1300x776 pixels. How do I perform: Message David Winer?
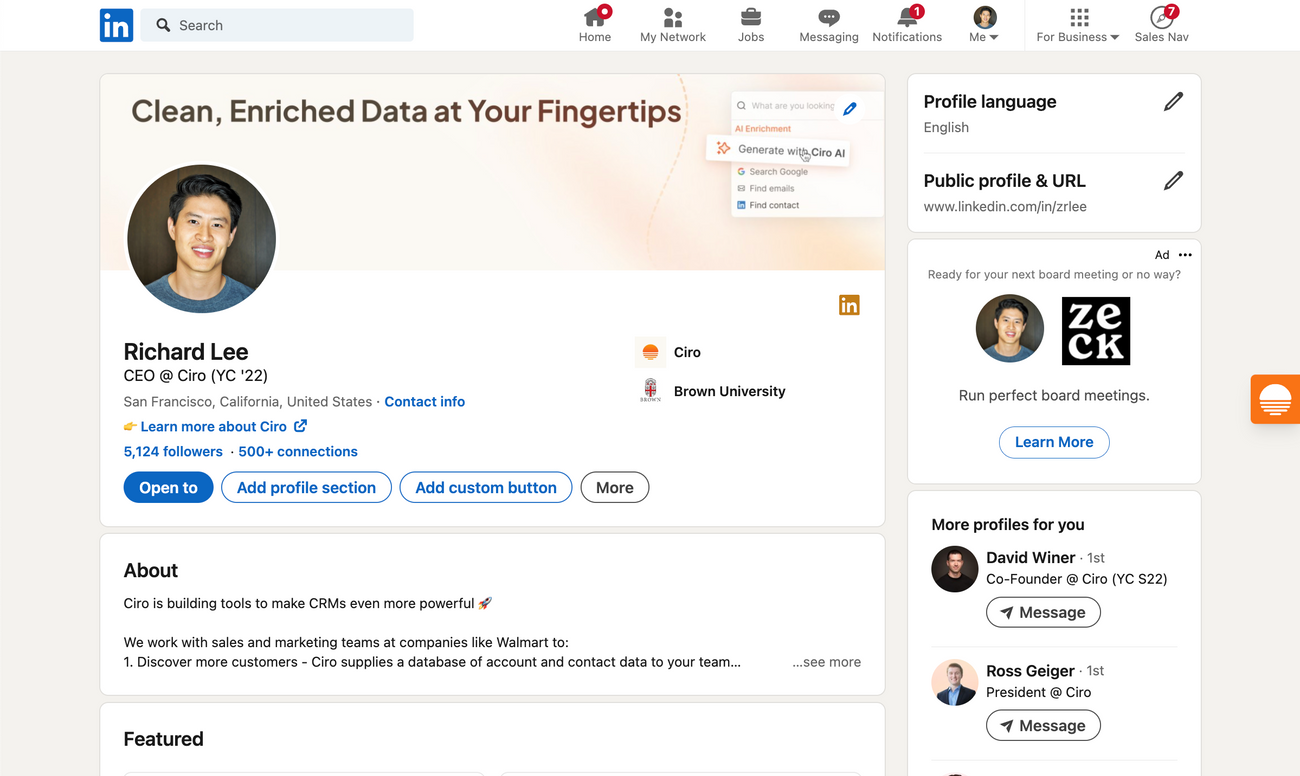[1043, 613]
